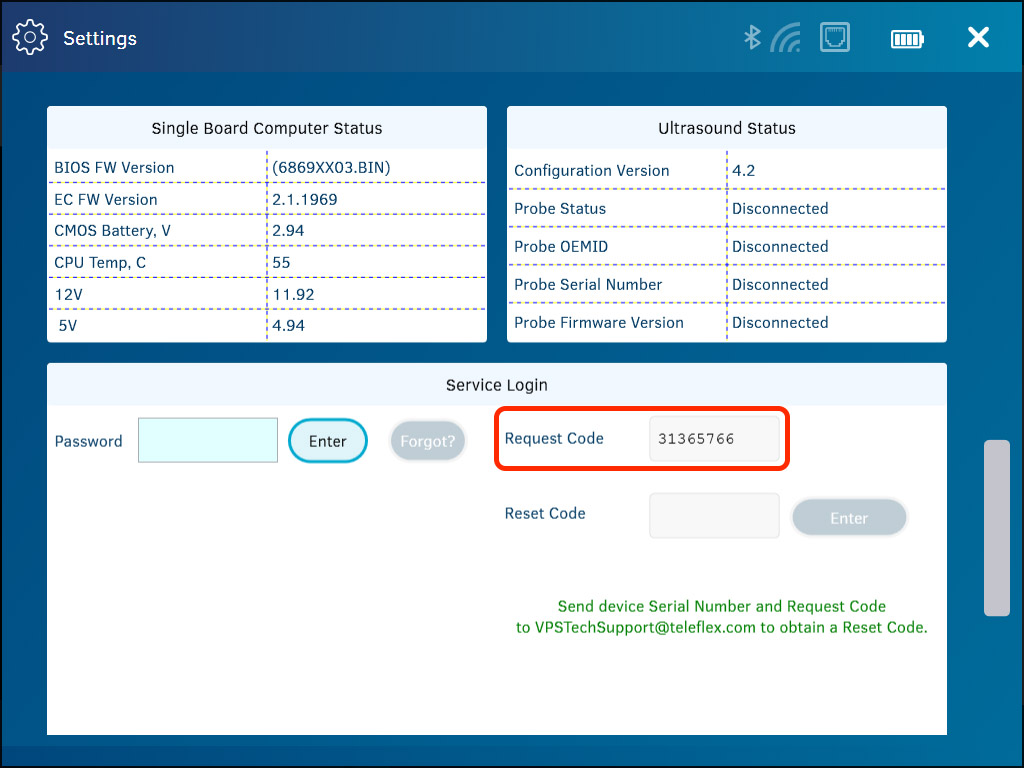The height and width of the screenshot is (768, 1024).
Task: Close the Settings screen with X
Action: pyautogui.click(x=978, y=38)
